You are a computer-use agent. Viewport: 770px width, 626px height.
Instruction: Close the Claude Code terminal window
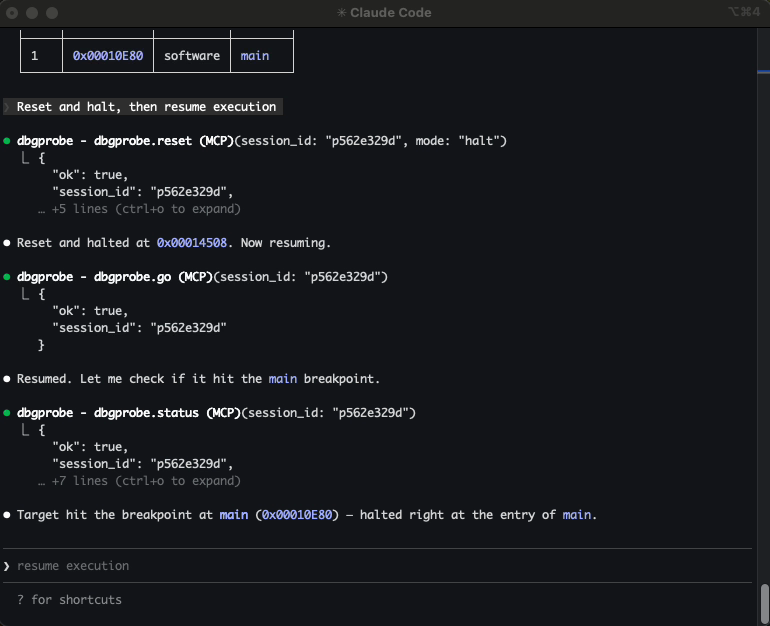[13, 13]
